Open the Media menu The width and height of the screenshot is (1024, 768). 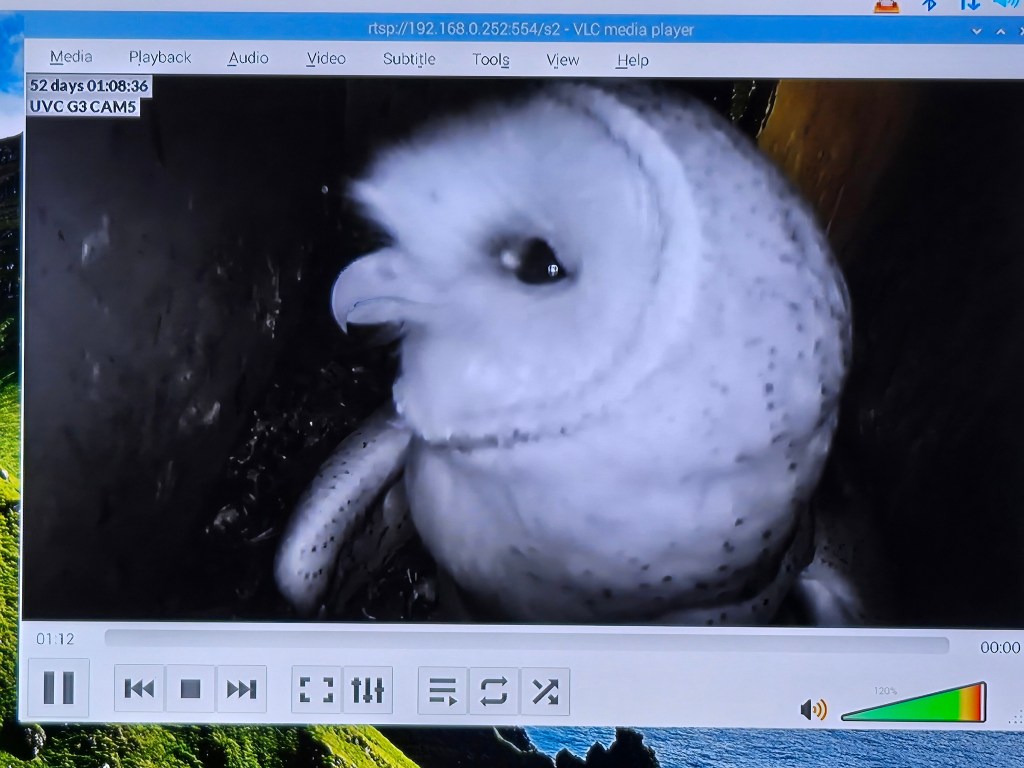coord(71,57)
